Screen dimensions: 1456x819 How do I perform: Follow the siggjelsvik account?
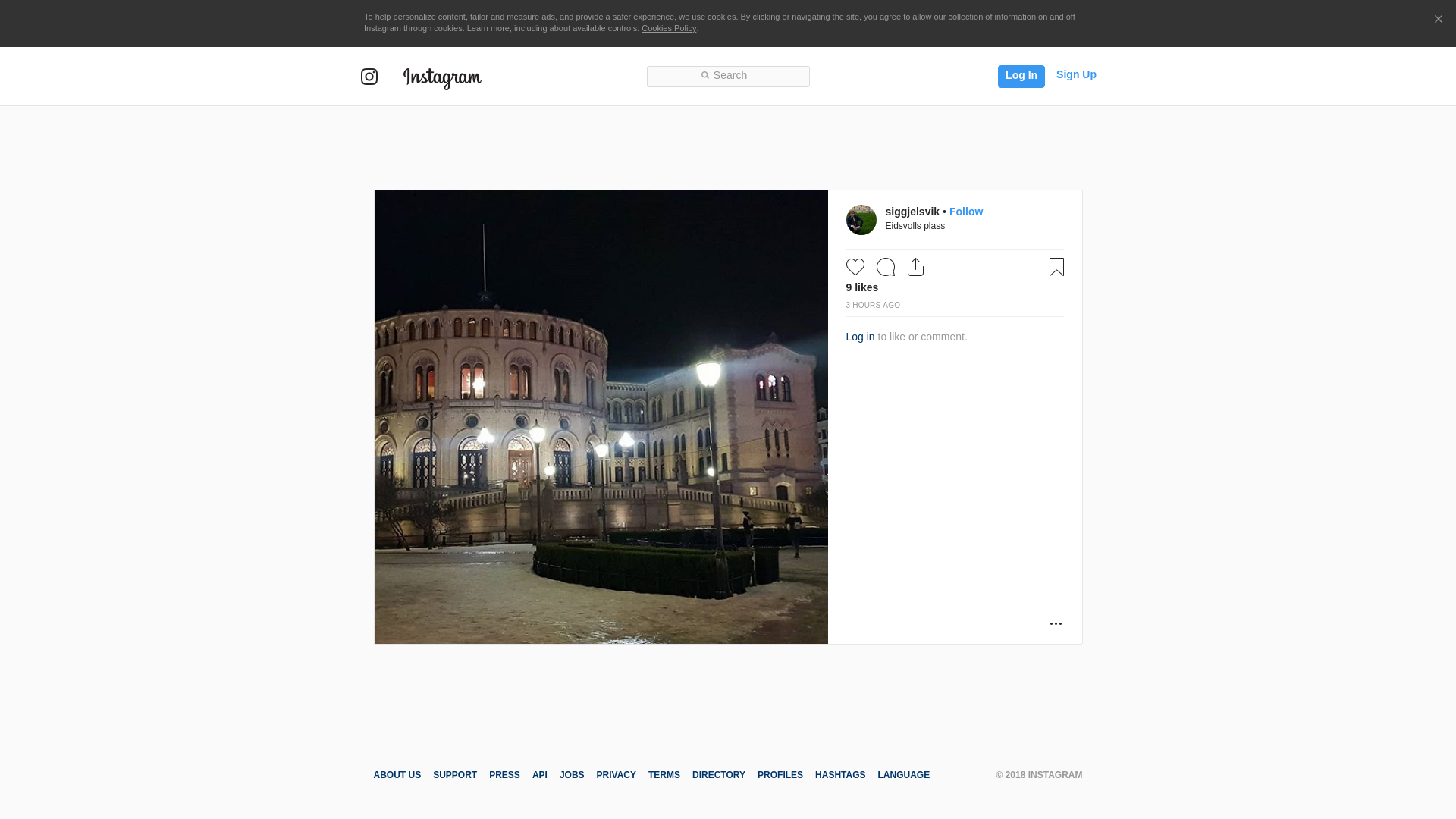pos(965,212)
